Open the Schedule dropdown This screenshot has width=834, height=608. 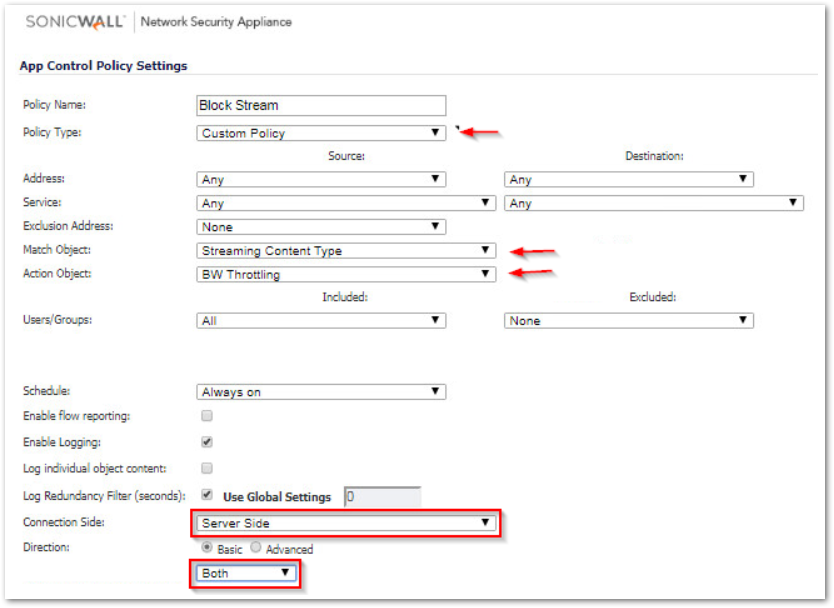(321, 392)
